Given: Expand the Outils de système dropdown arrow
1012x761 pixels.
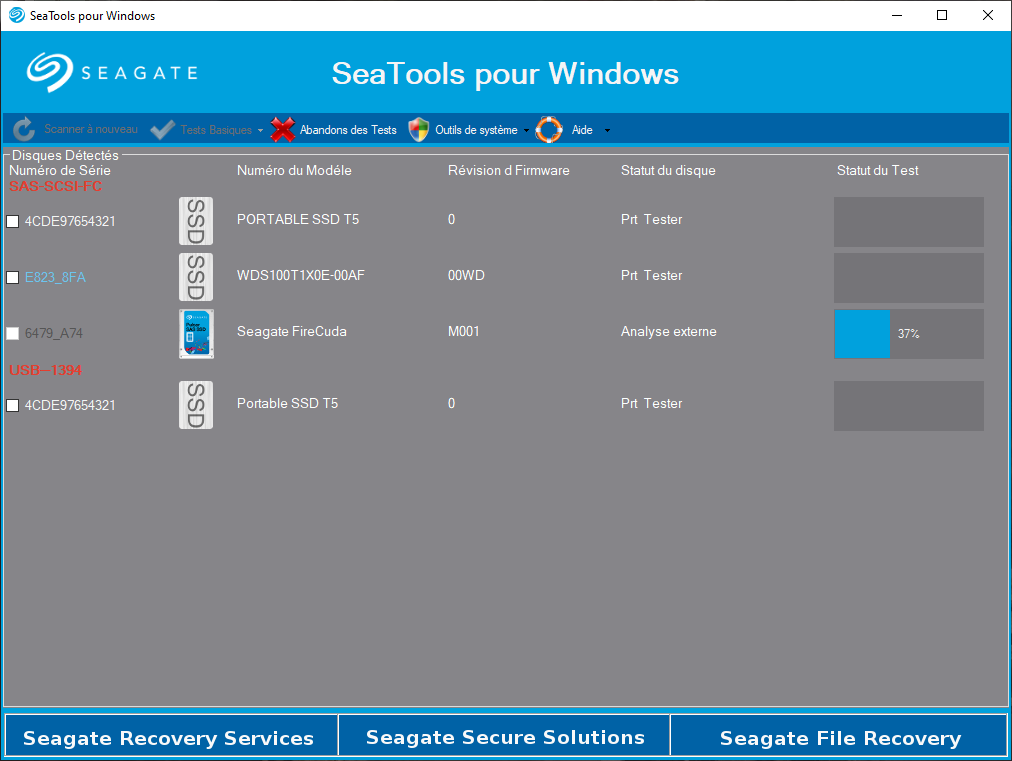Looking at the screenshot, I should click(526, 130).
